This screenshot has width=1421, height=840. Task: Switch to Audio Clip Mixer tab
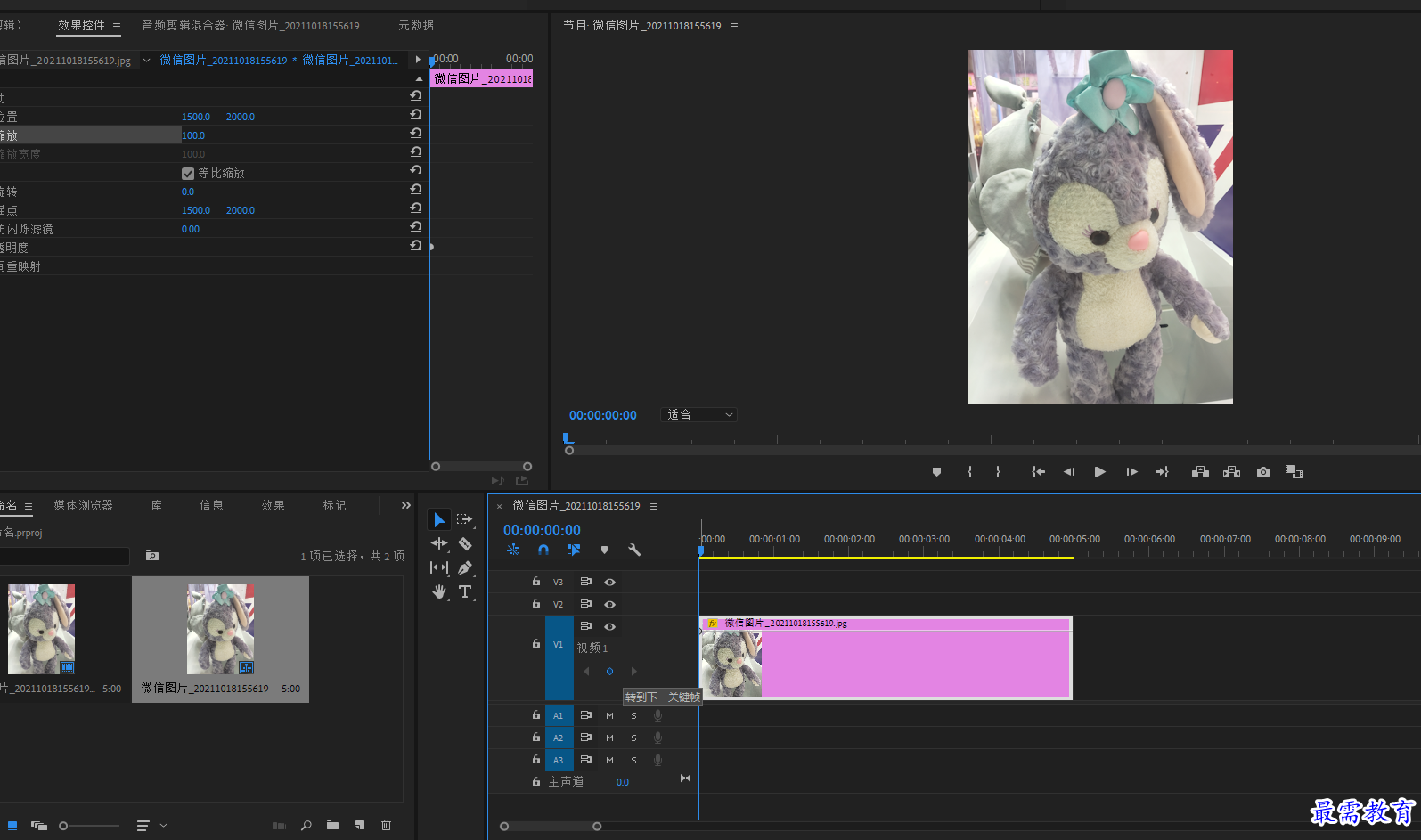coord(250,26)
